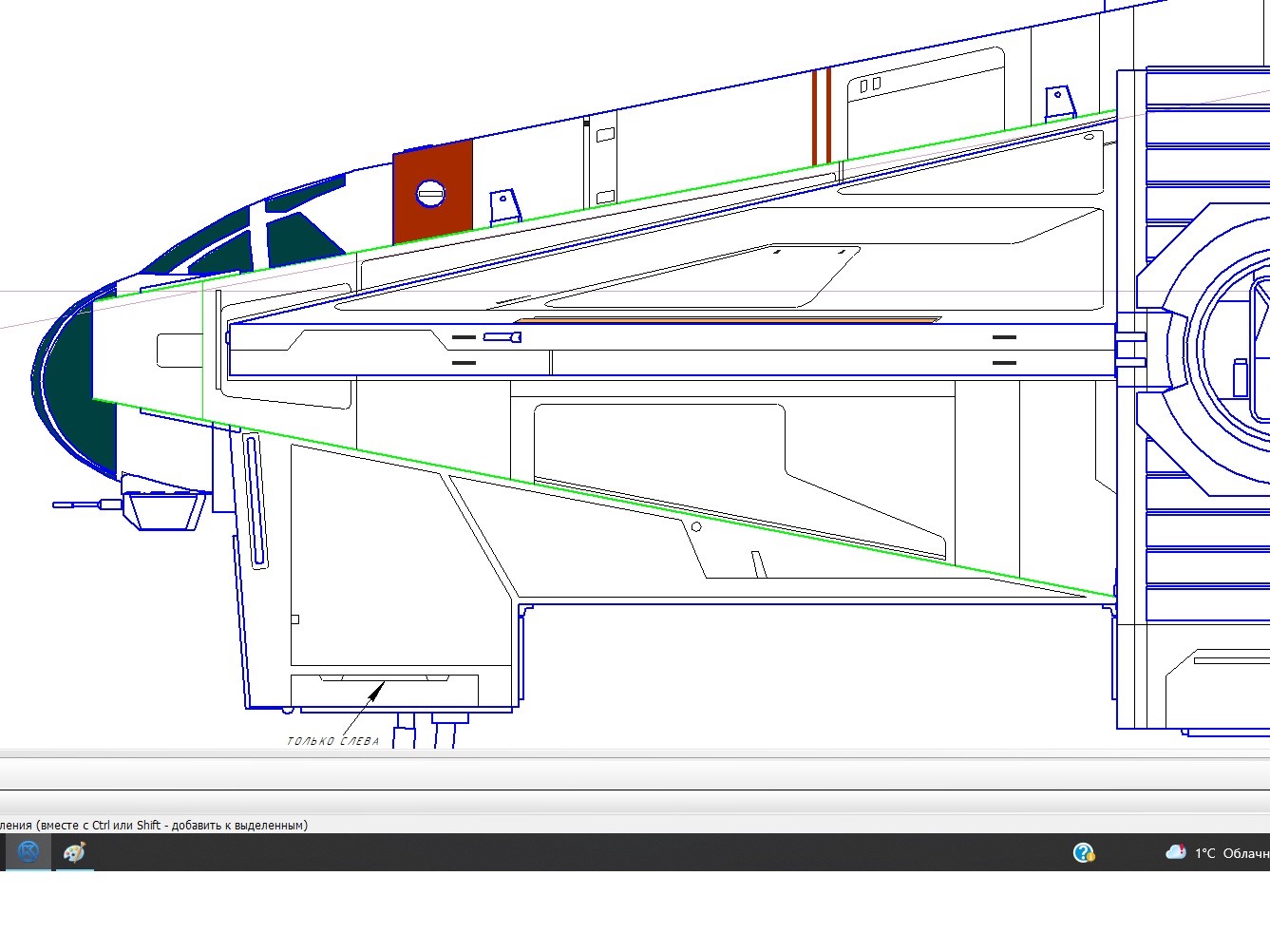Screen dimensions: 1270x952
Task: Pick the orange horizontal strip in the drawing
Action: (x=727, y=320)
